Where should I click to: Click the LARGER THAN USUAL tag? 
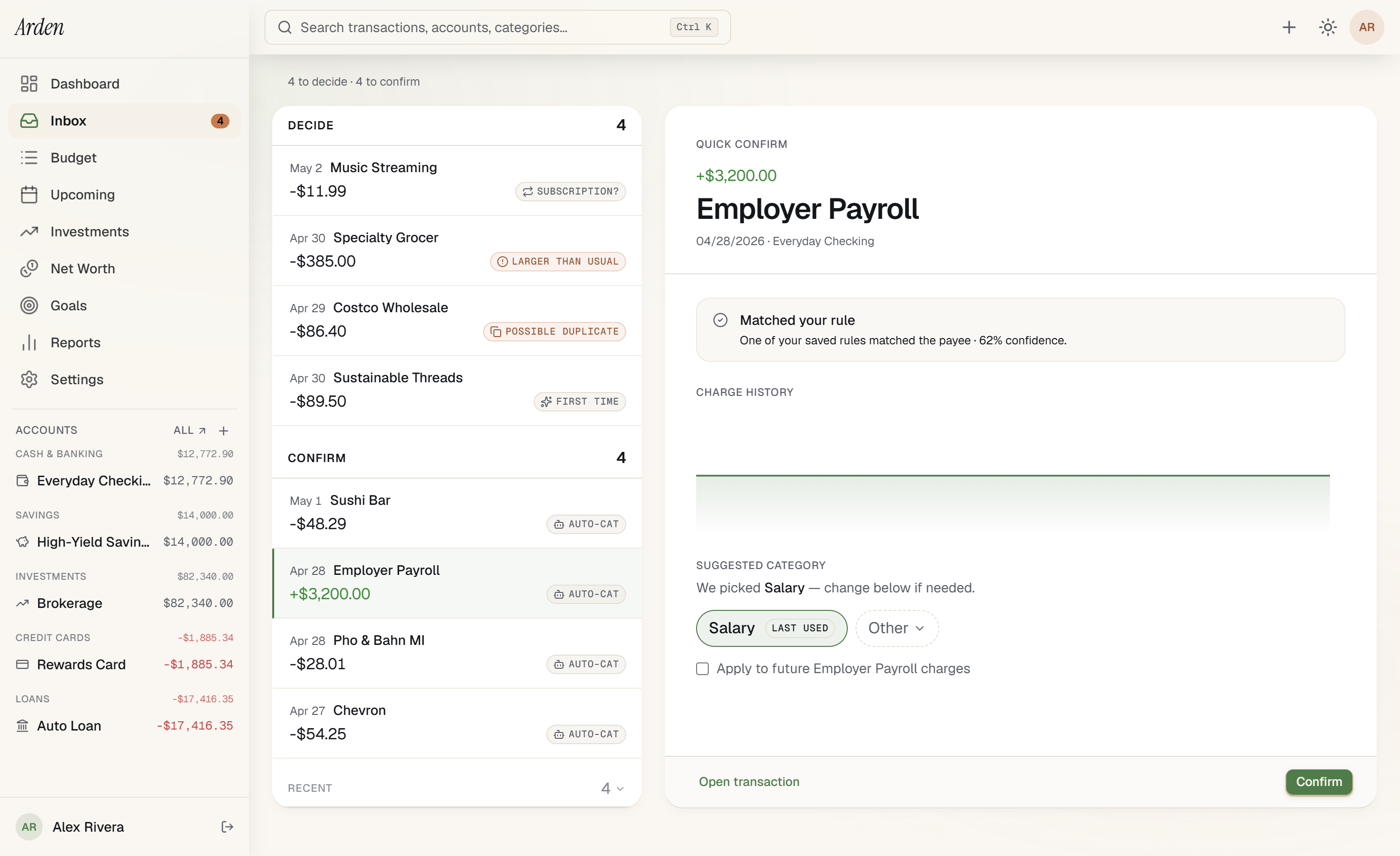(558, 262)
